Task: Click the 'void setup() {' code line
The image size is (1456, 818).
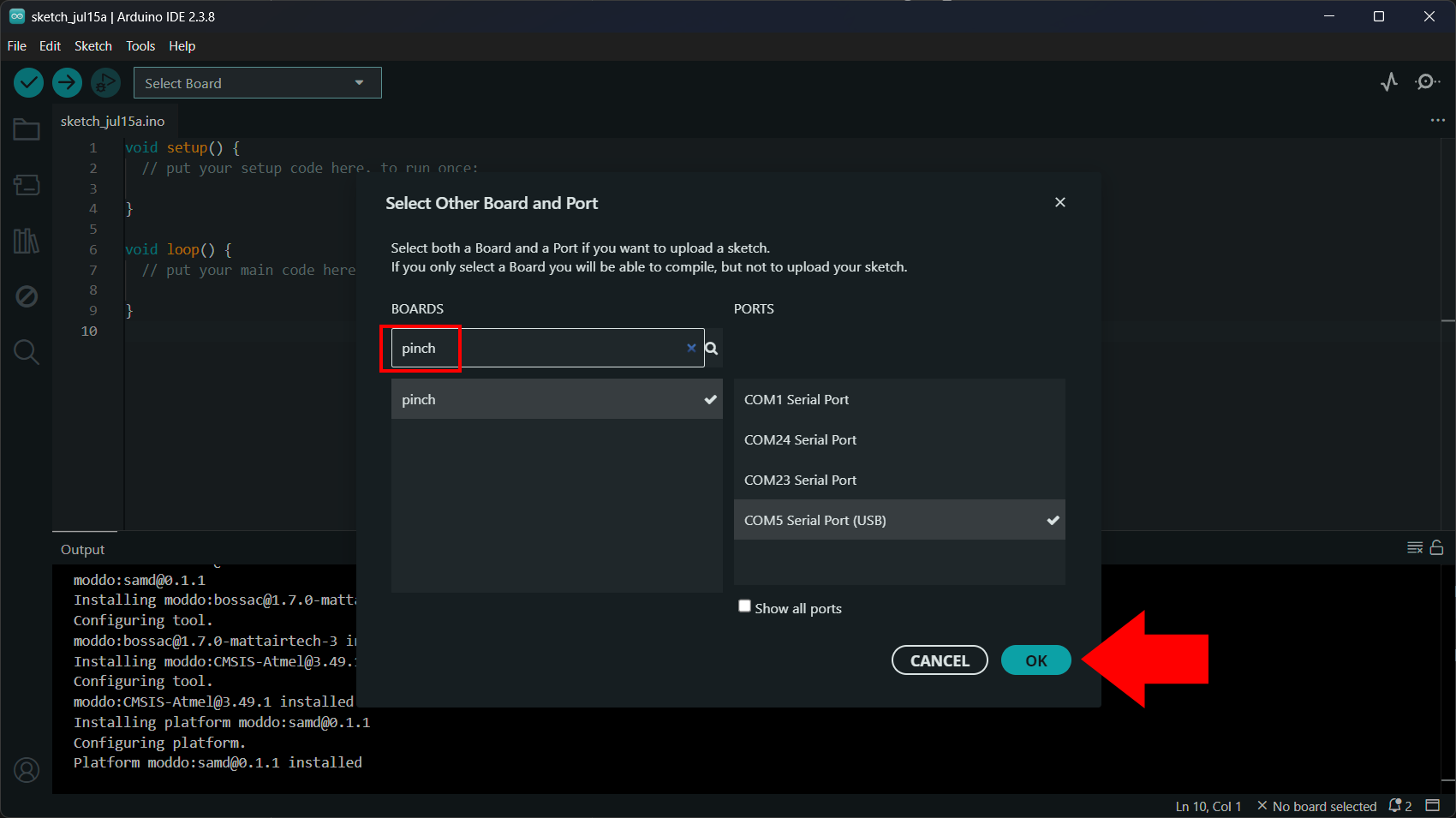Action: (182, 147)
